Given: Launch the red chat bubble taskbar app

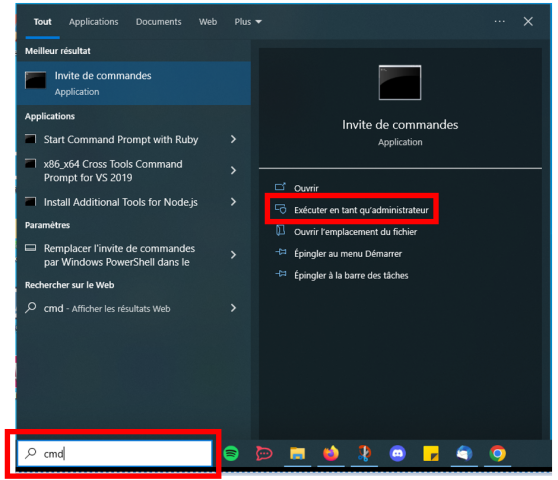Looking at the screenshot, I should click(x=264, y=453).
